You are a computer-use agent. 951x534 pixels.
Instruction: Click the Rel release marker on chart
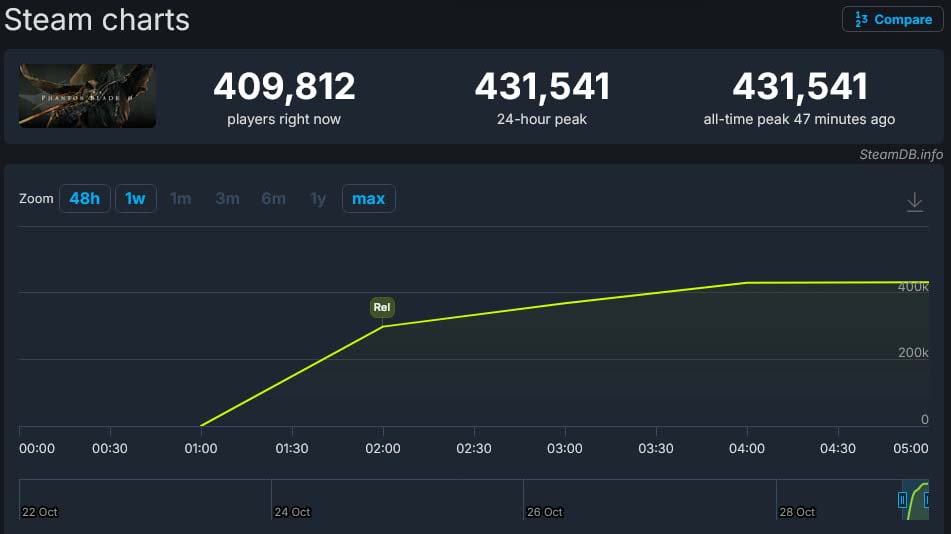pos(382,307)
